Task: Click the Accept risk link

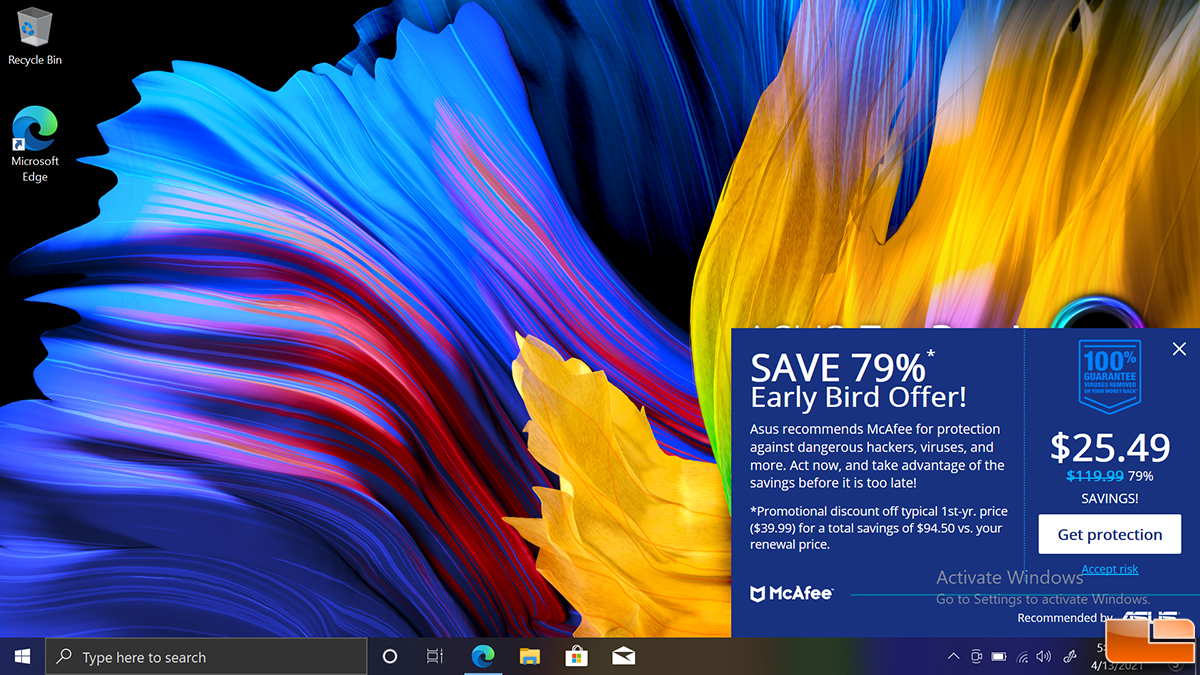Action: click(x=1110, y=569)
